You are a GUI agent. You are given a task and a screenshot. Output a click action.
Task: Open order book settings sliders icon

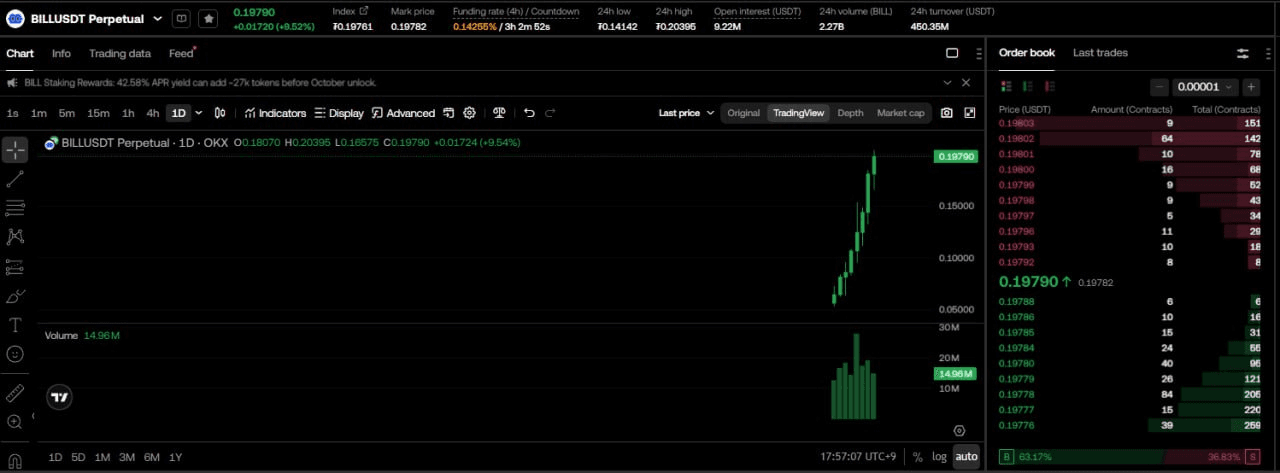(x=1243, y=53)
